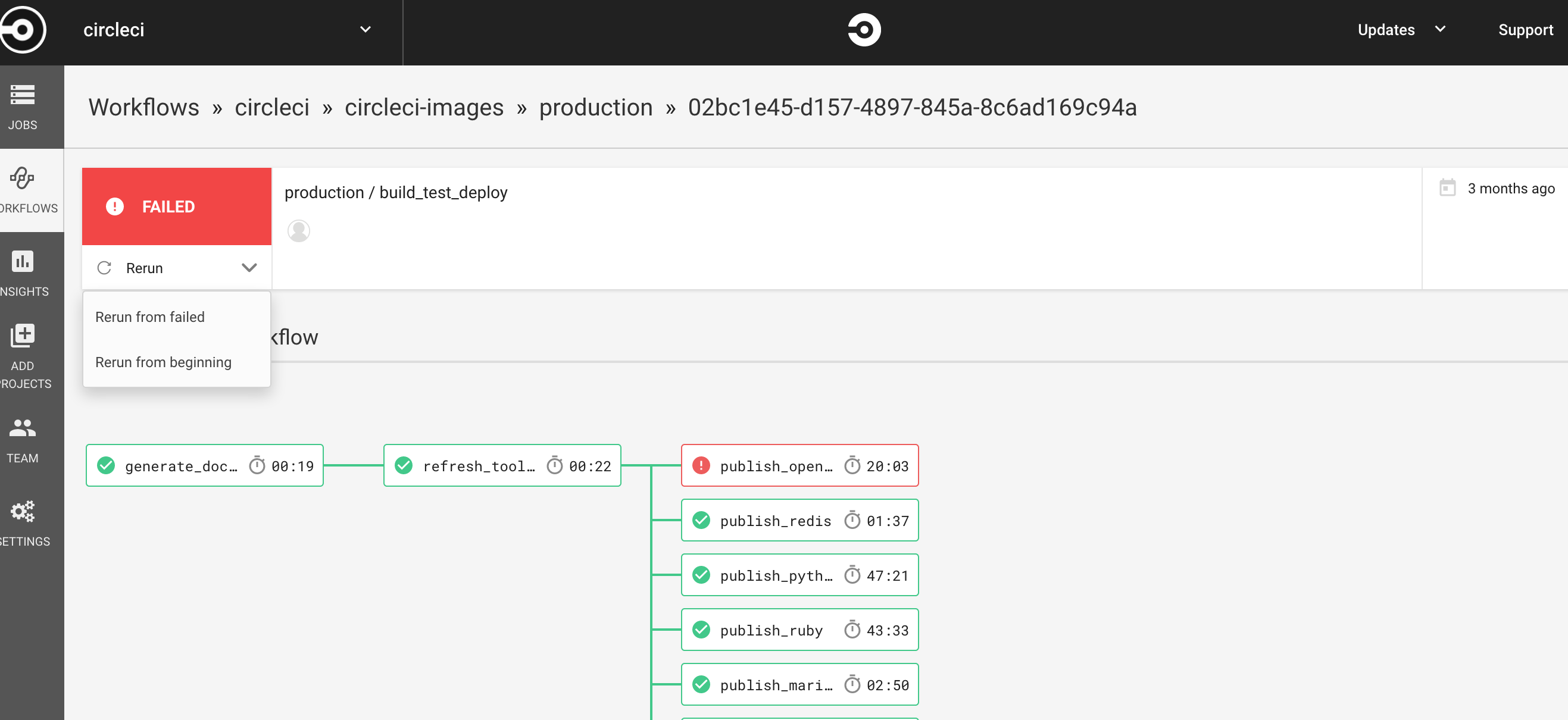Click the circleci organization name in header
This screenshot has height=720, width=1568.
click(114, 30)
